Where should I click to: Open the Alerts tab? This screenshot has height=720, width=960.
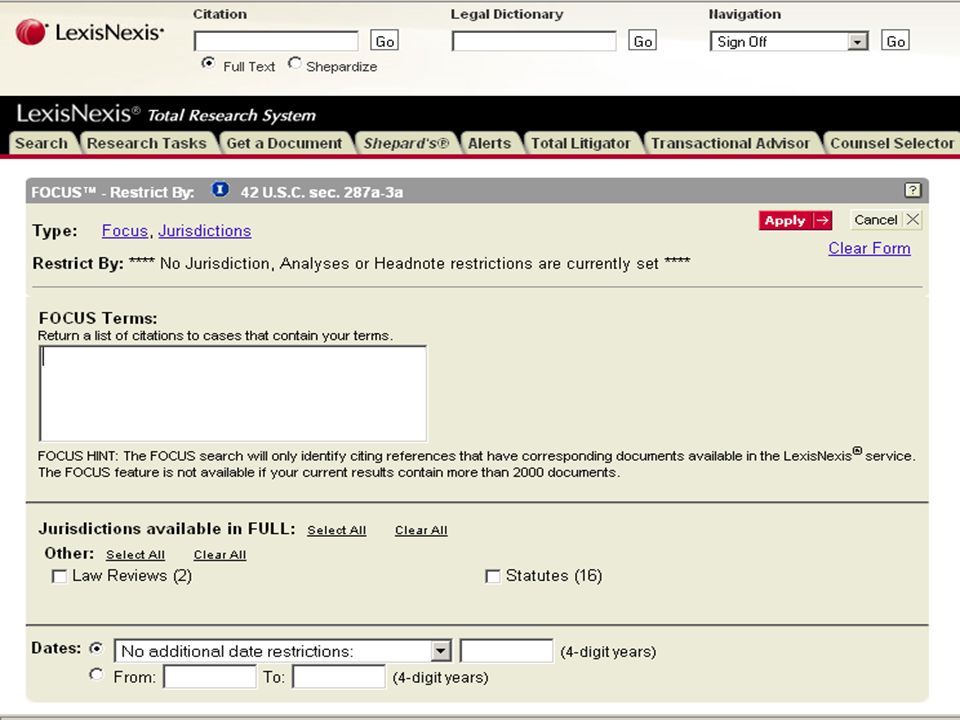coord(489,143)
